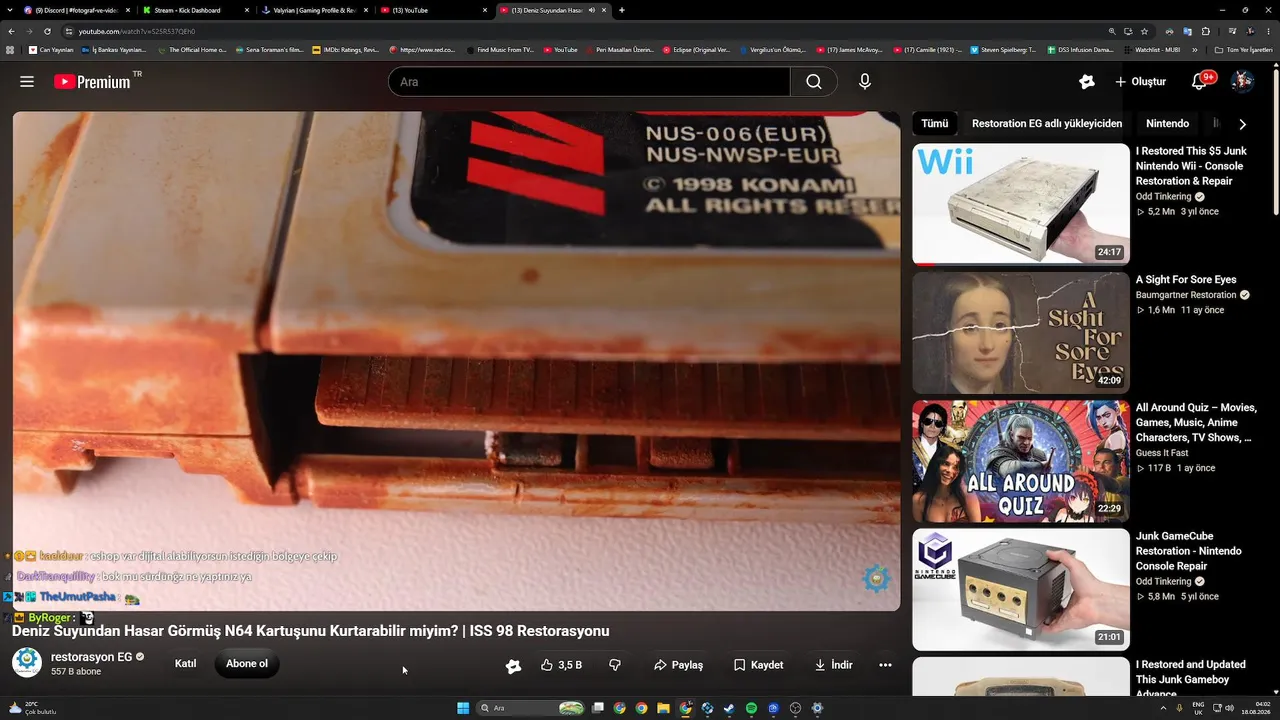Click the channel watermark on the video
This screenshot has width=1280, height=720.
(x=876, y=577)
